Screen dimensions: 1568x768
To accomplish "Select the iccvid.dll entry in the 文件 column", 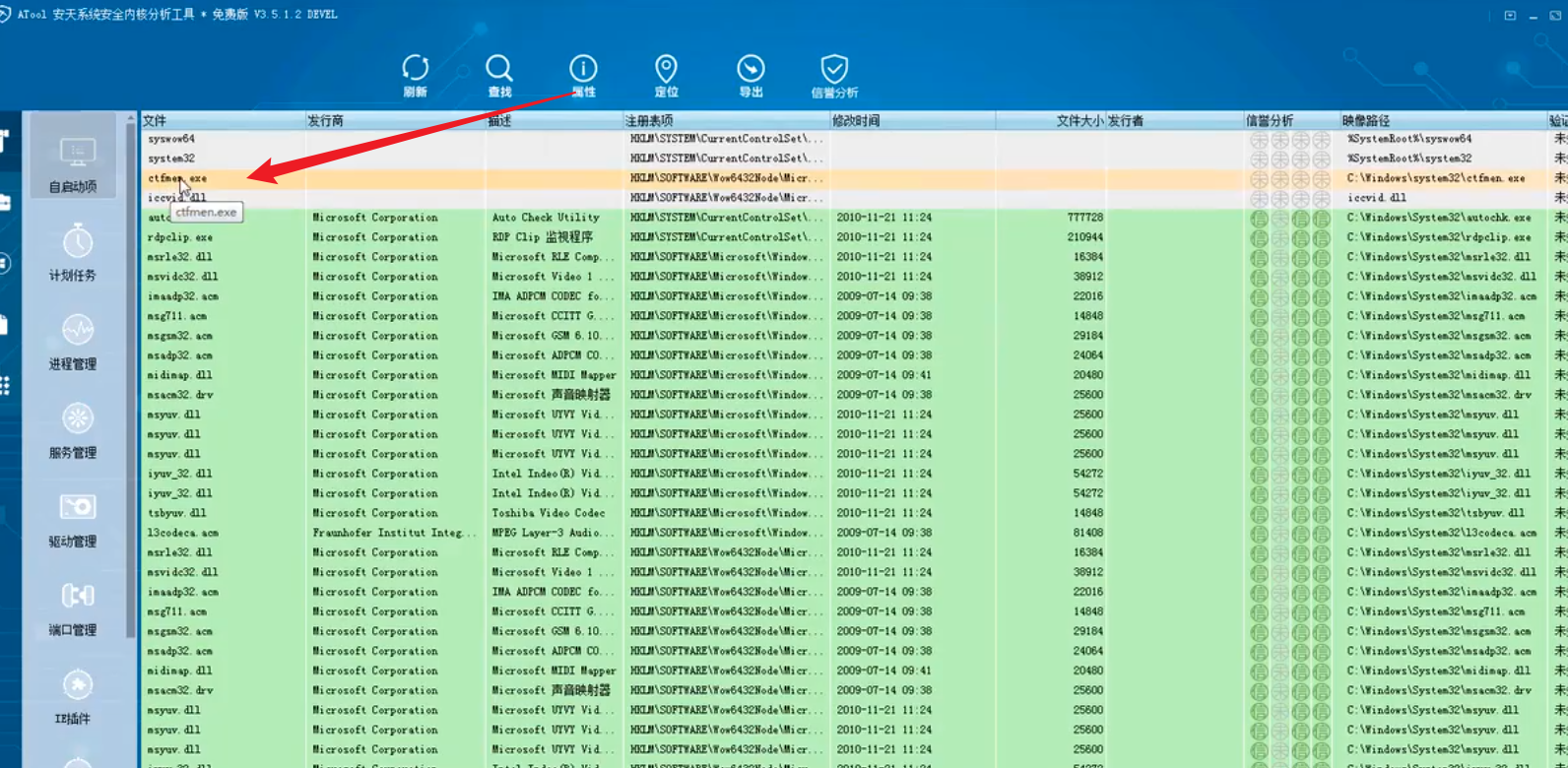I will click(x=177, y=198).
